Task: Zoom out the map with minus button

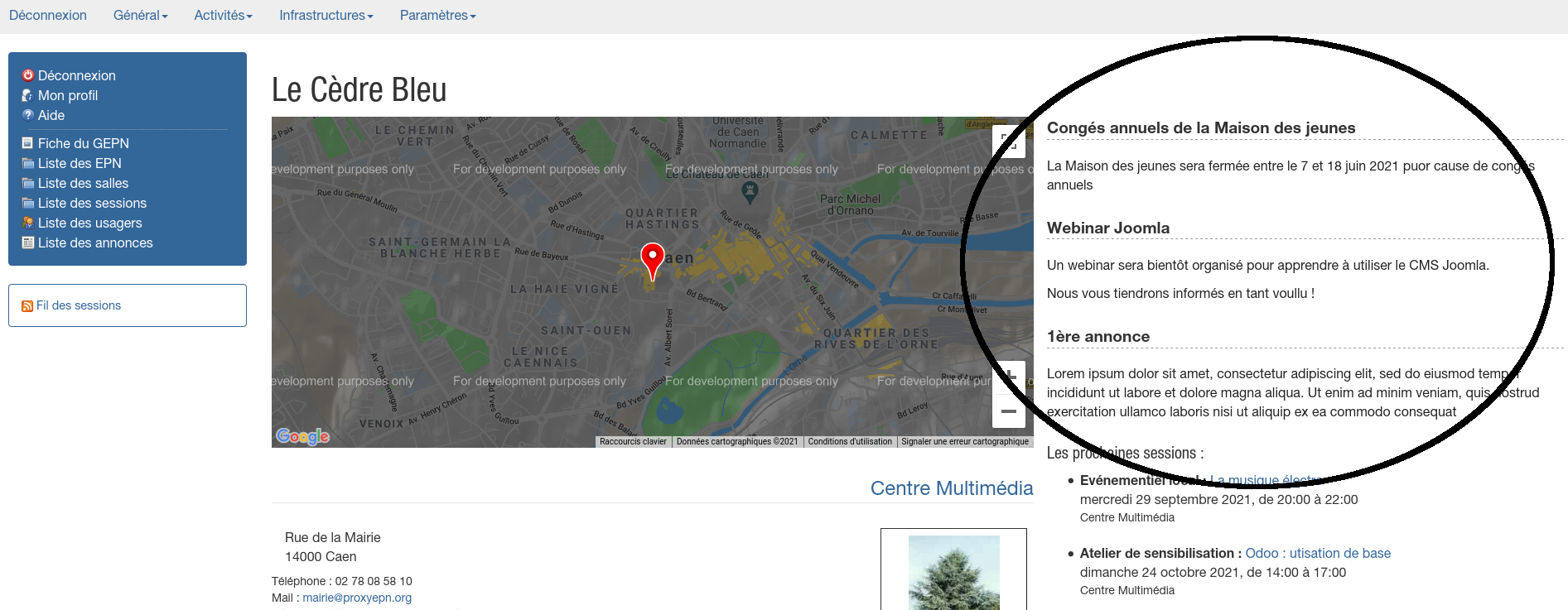Action: coord(1009,411)
